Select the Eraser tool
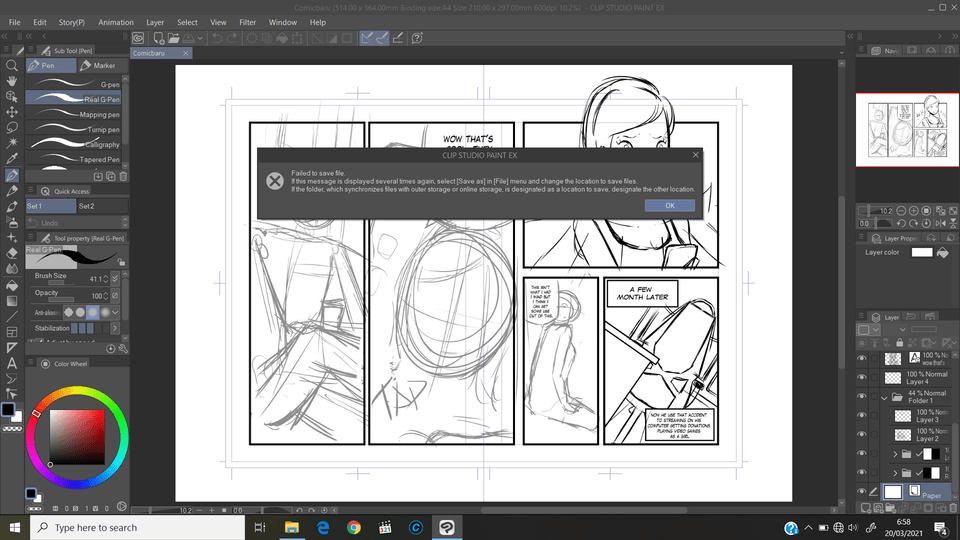The width and height of the screenshot is (960, 540). coord(12,253)
